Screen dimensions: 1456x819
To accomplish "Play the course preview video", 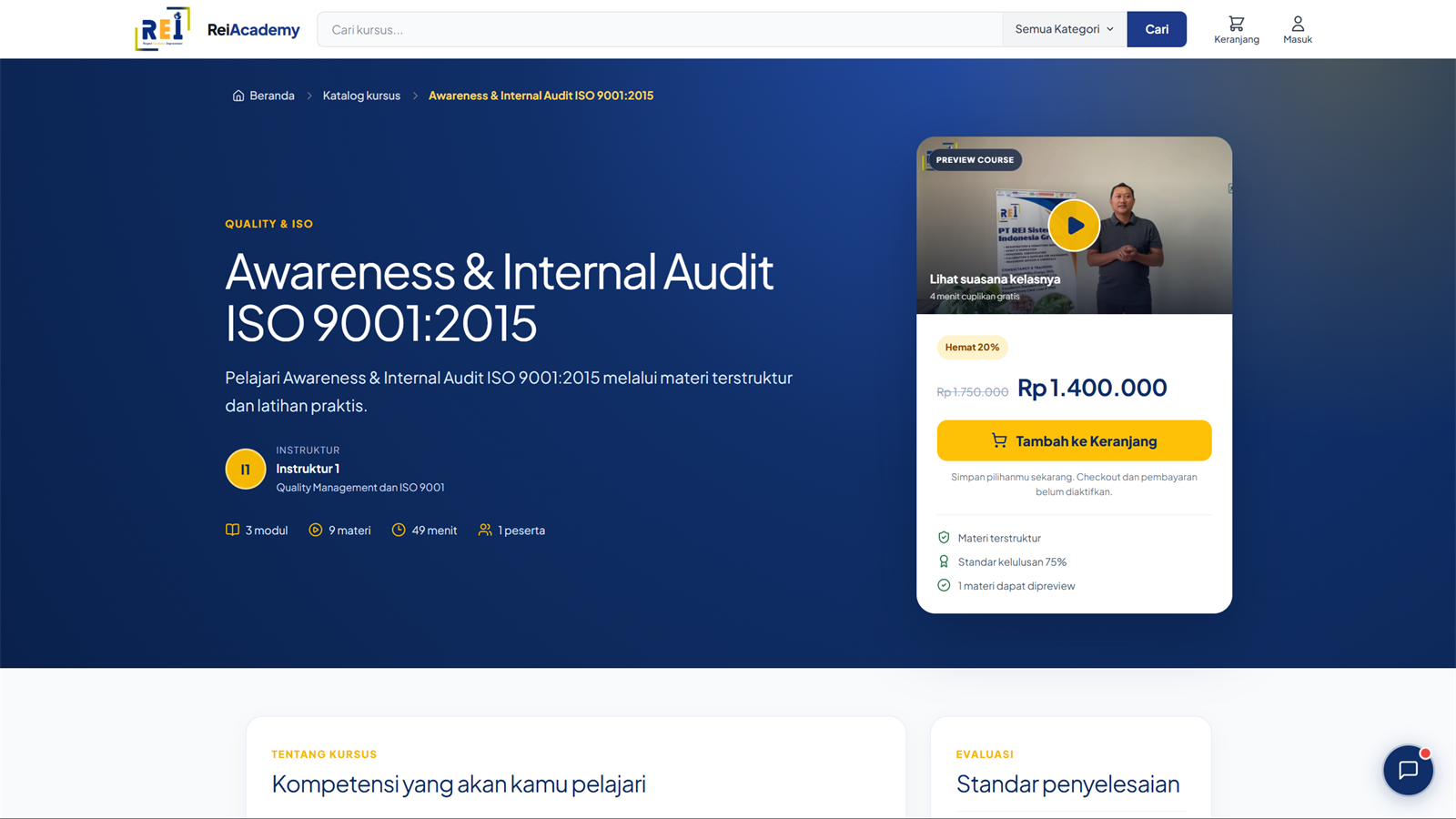I will [1074, 226].
